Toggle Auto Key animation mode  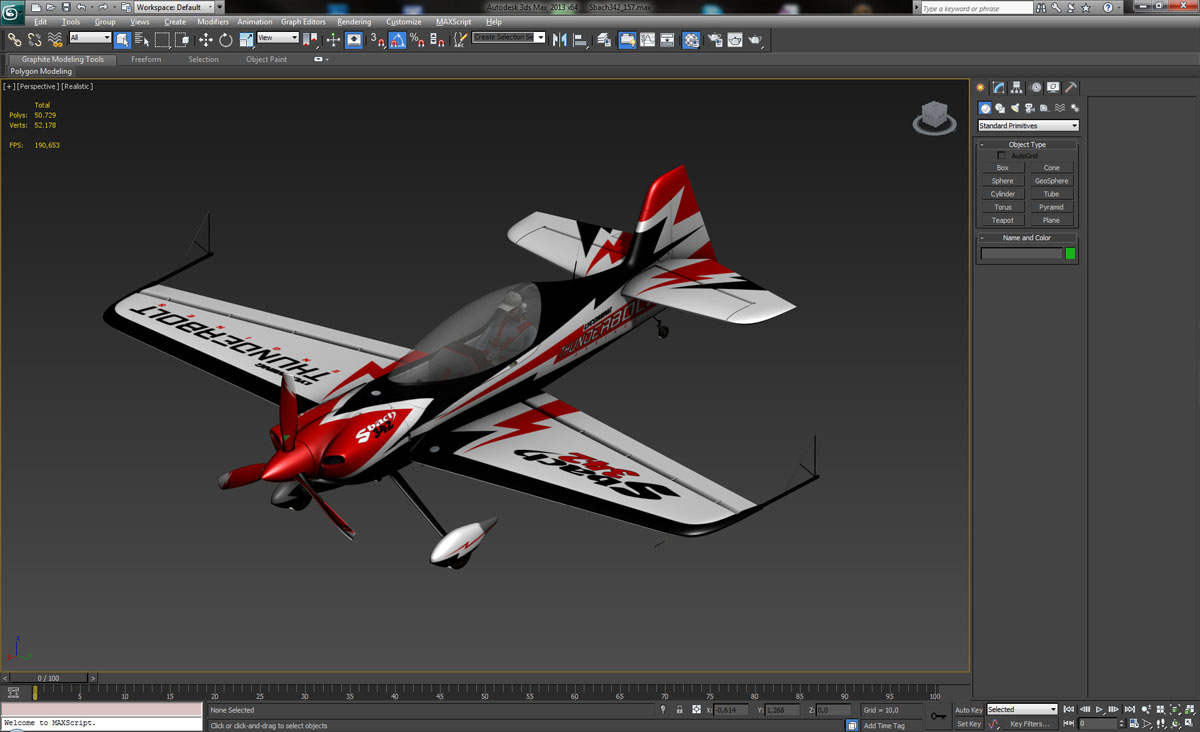[x=968, y=710]
